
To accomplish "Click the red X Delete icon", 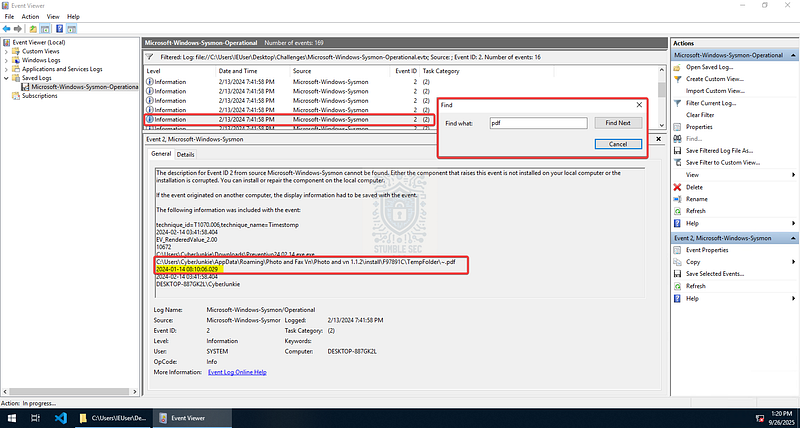I will pos(677,187).
